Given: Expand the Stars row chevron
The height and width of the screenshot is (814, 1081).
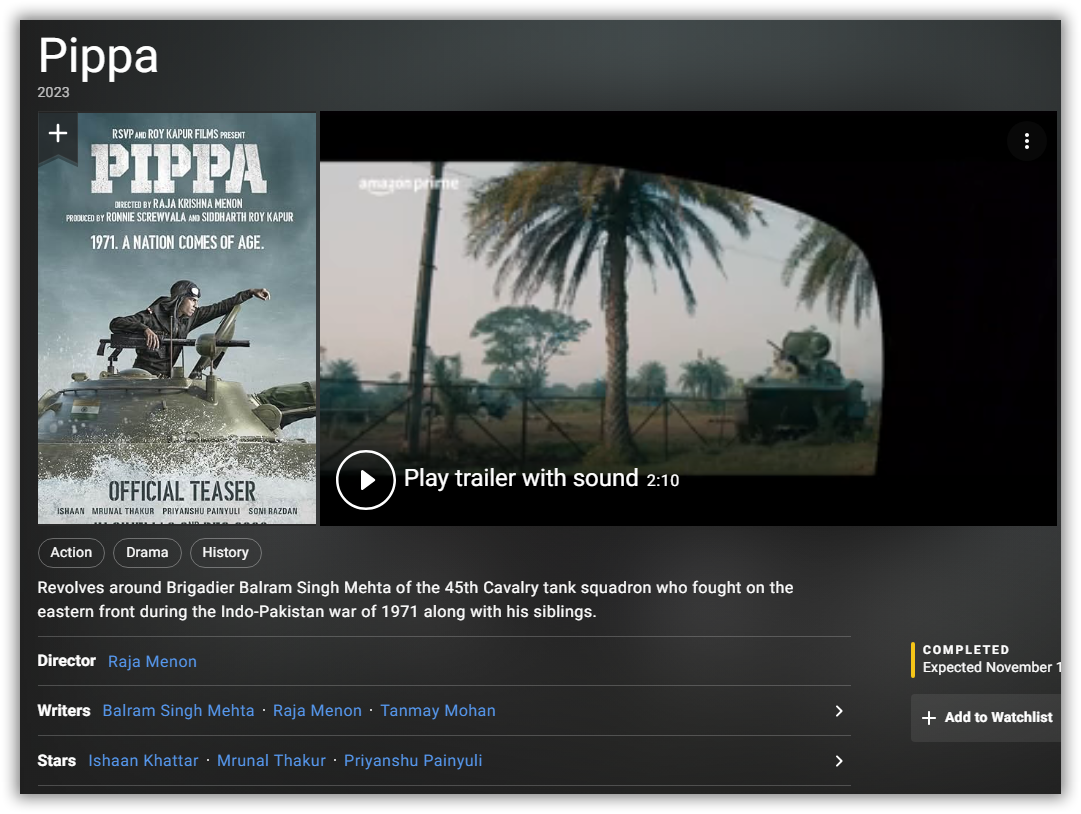Looking at the screenshot, I should (839, 761).
